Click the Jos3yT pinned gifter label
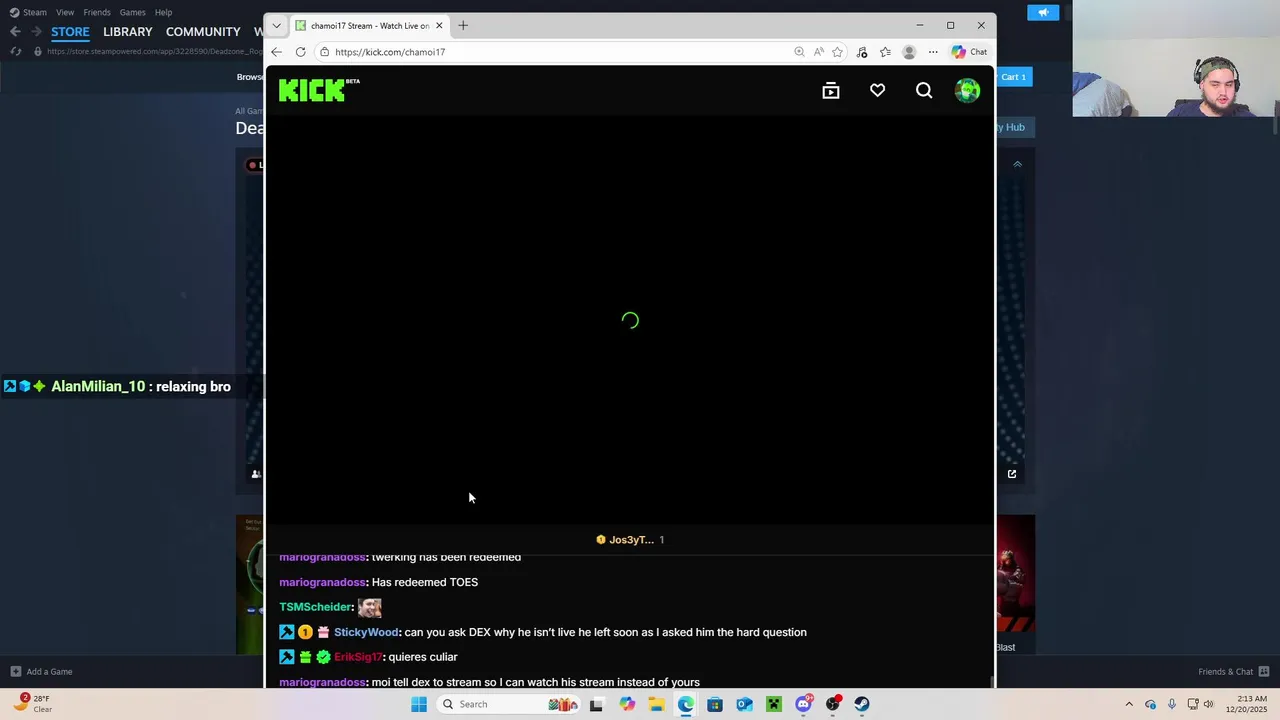 click(630, 540)
